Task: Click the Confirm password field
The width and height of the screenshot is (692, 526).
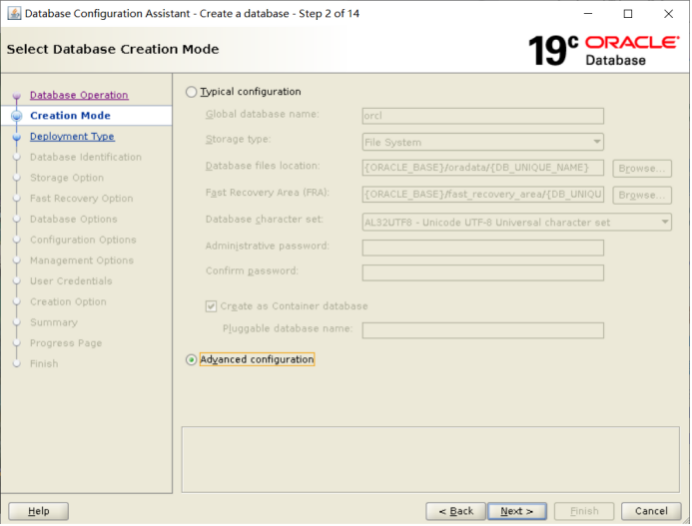Action: pyautogui.click(x=483, y=273)
